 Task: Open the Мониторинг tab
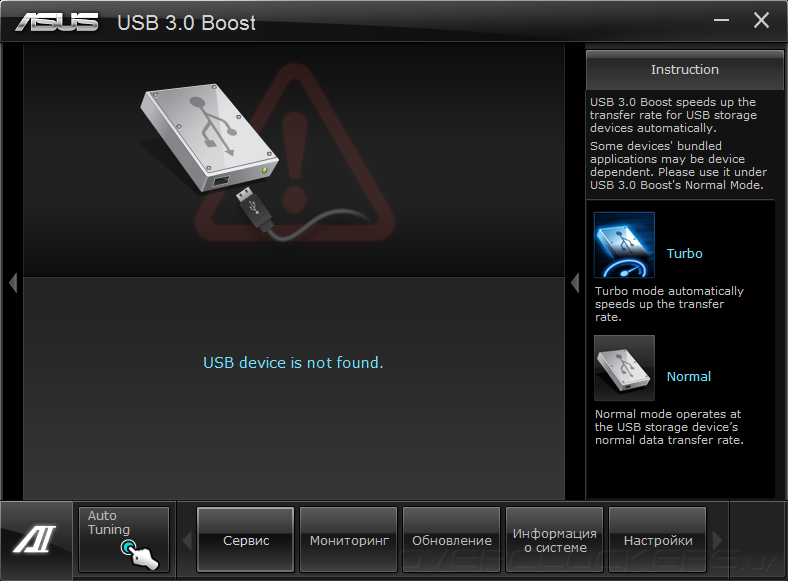pyautogui.click(x=348, y=539)
